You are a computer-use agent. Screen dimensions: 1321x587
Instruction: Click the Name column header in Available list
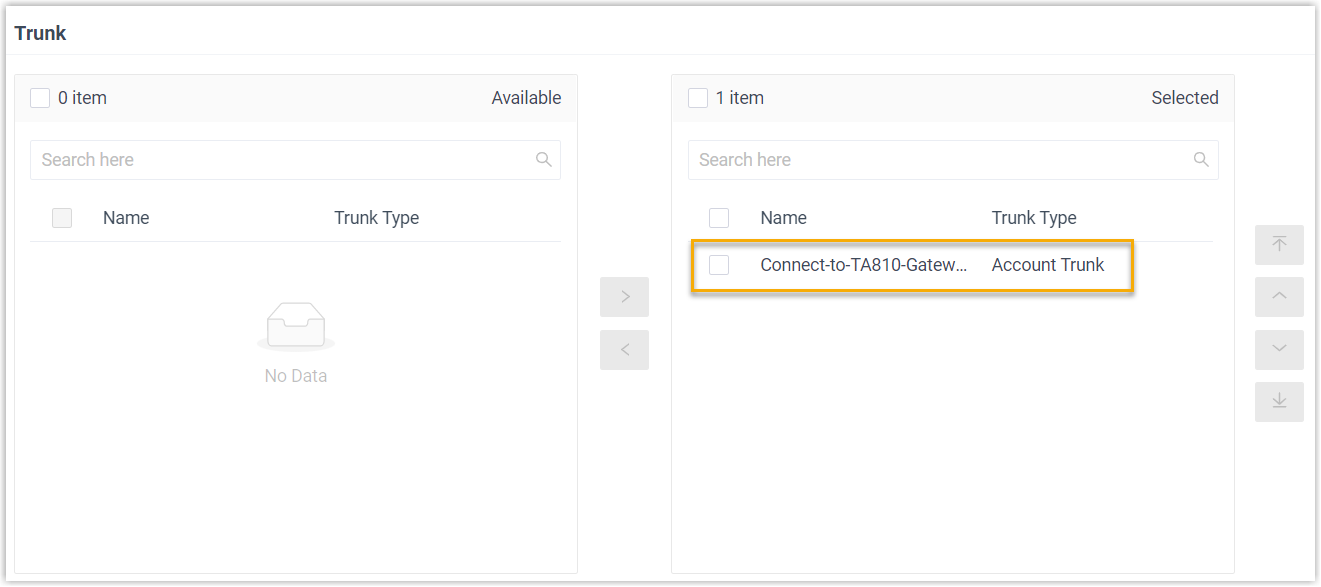tap(126, 218)
